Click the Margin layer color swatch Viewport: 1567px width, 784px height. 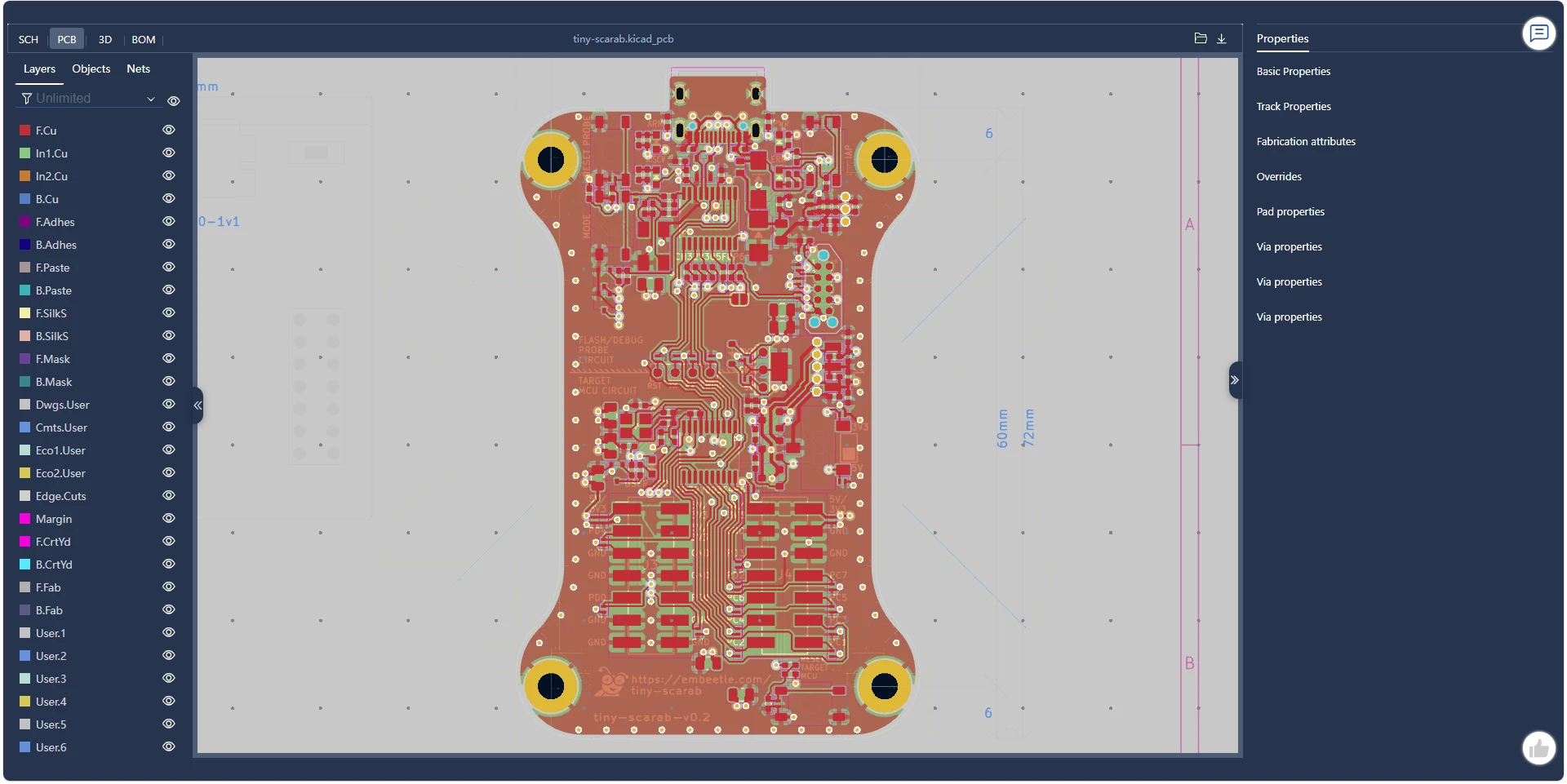click(25, 519)
